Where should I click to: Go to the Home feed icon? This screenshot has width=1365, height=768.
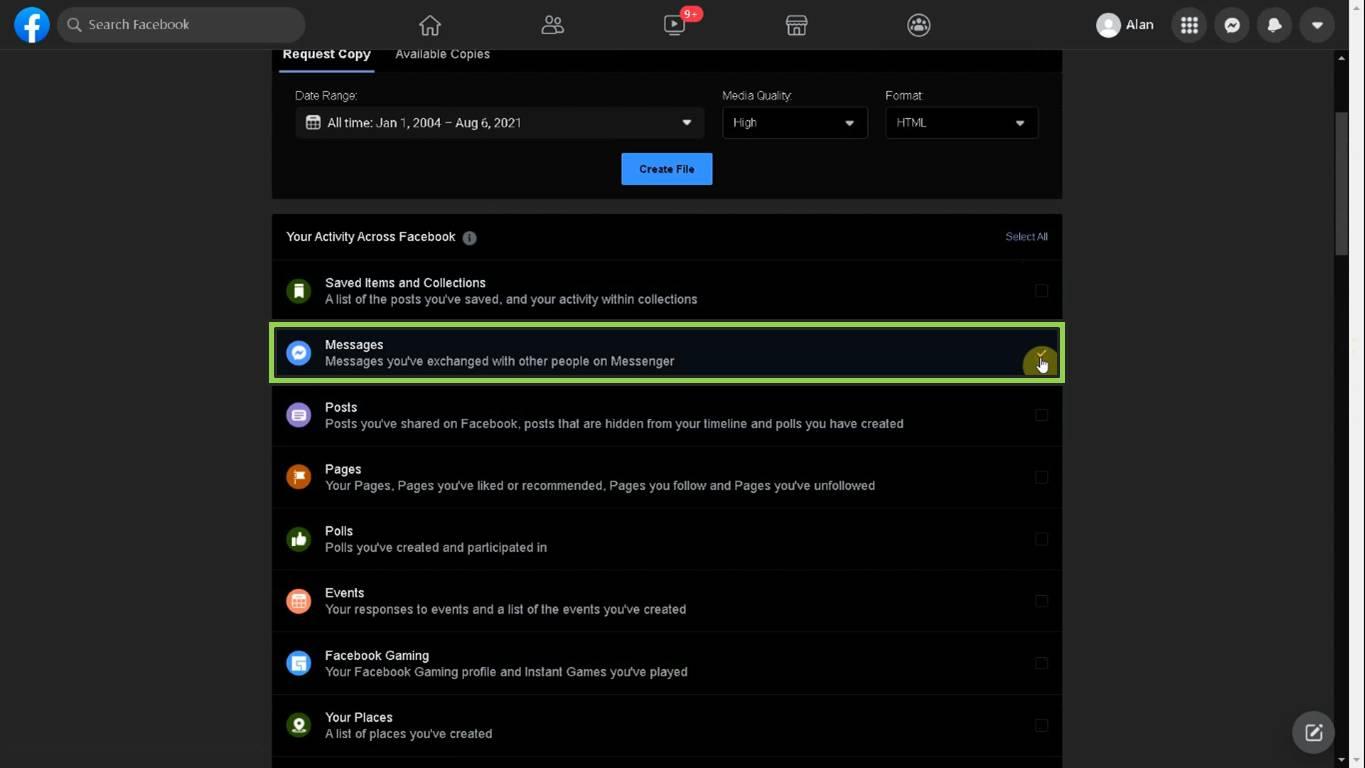pos(430,25)
